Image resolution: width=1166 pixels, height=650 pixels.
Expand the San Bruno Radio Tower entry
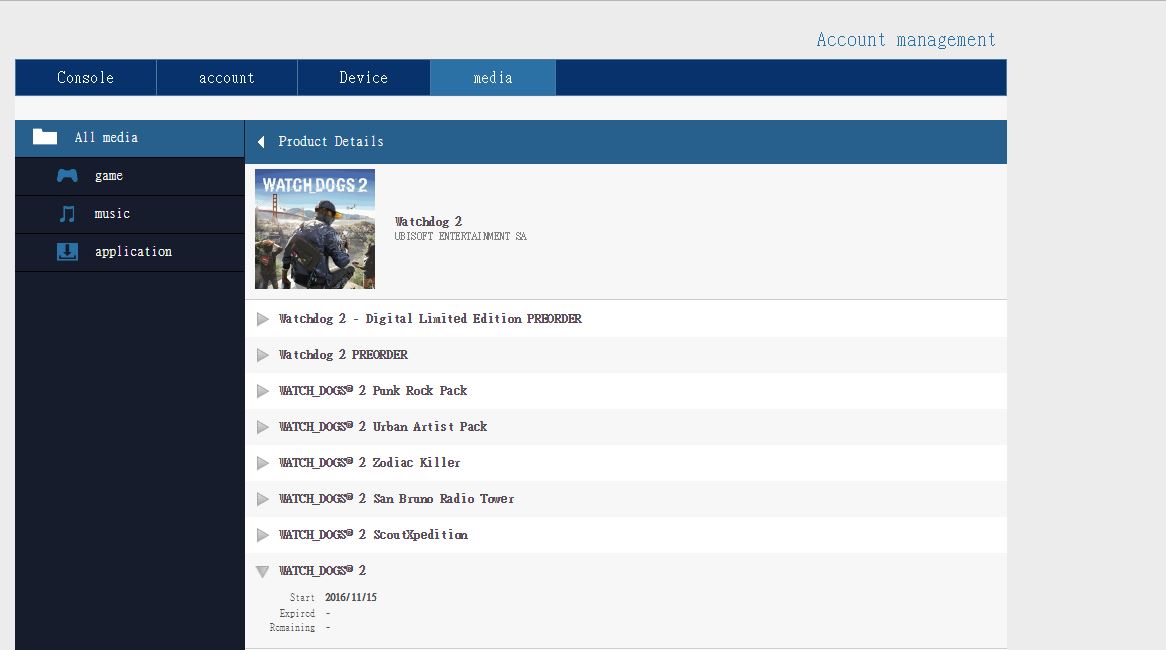pyautogui.click(x=262, y=499)
